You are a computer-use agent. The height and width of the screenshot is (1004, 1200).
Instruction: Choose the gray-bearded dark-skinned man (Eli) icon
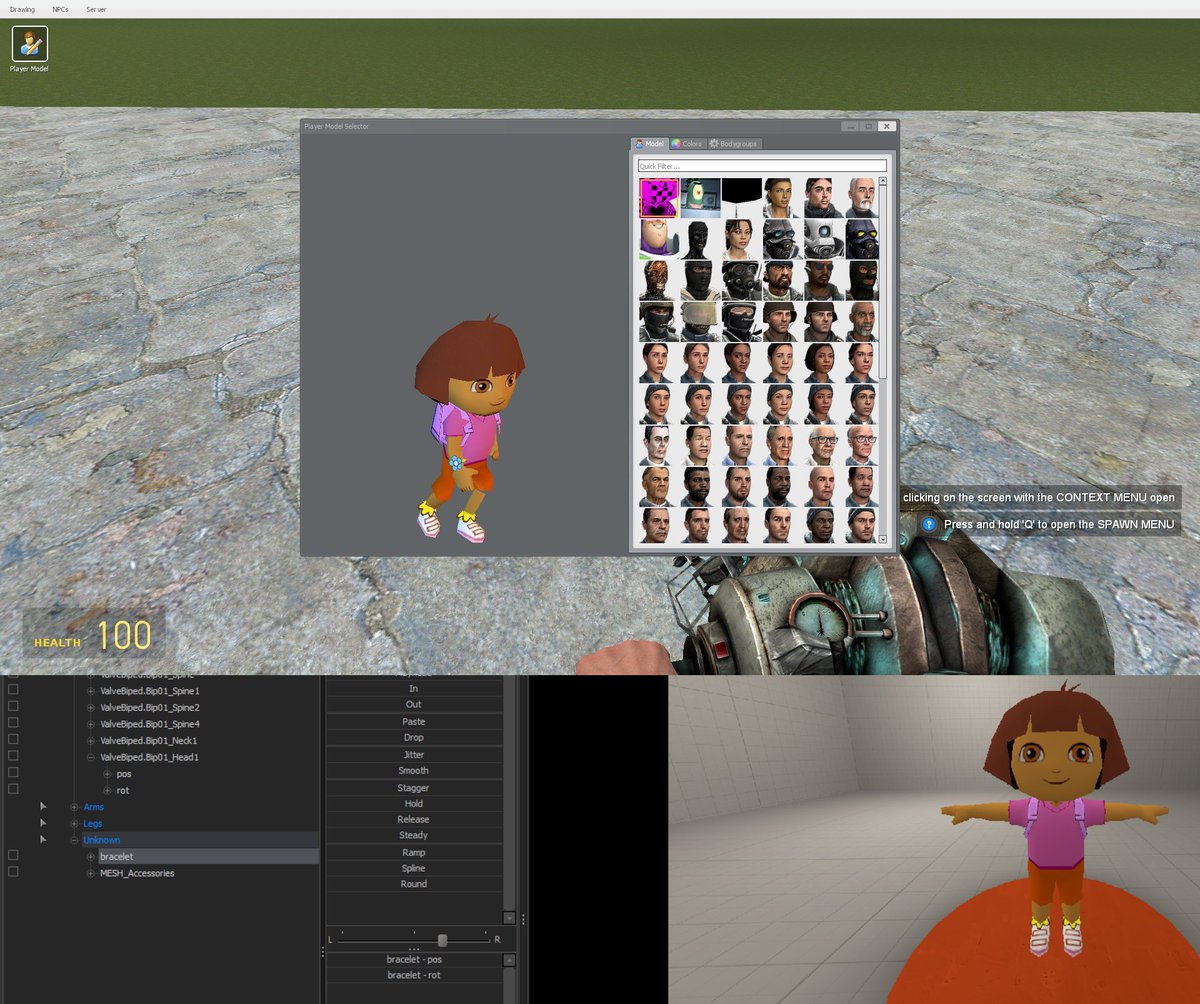863,321
